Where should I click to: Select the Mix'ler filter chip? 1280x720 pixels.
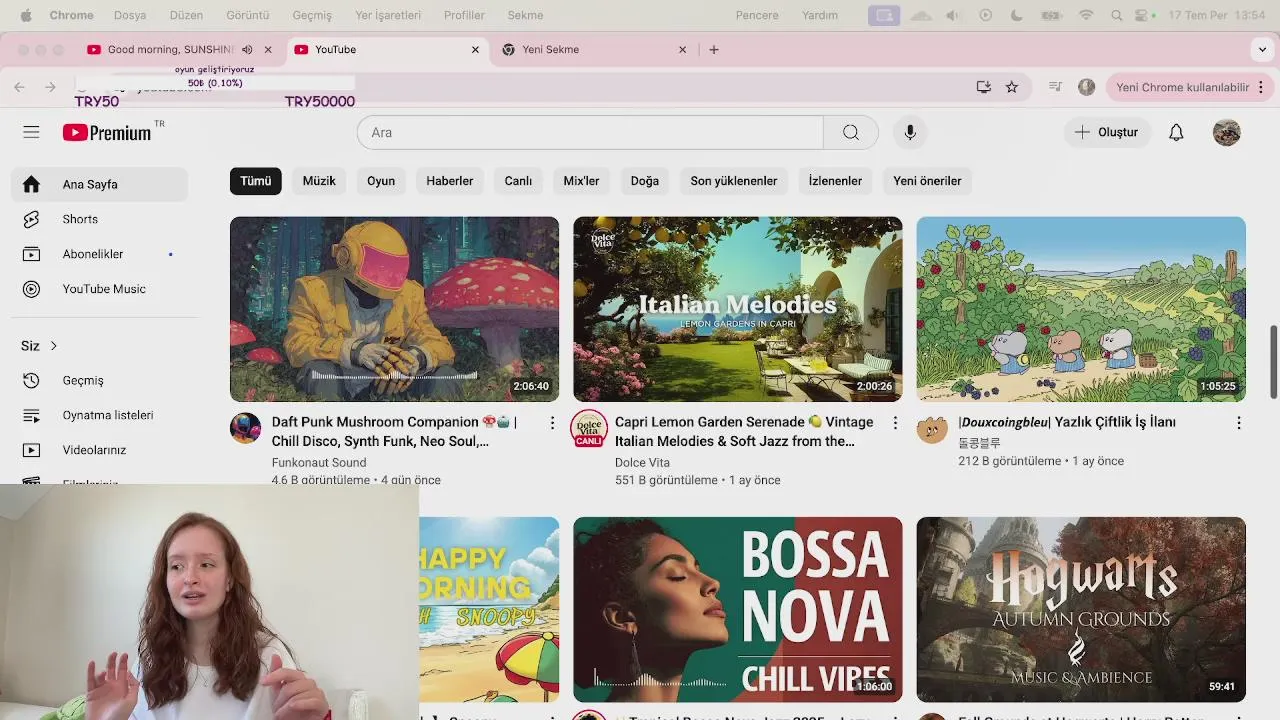(581, 181)
